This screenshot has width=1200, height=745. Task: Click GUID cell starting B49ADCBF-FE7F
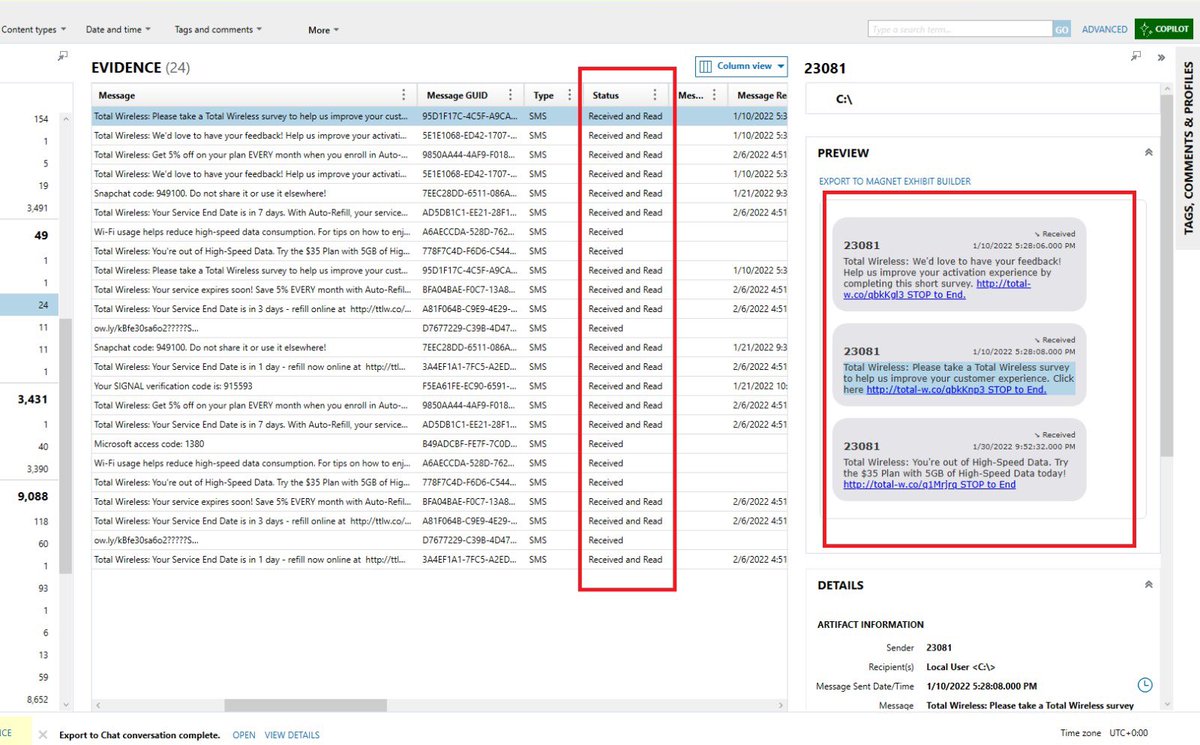point(469,444)
